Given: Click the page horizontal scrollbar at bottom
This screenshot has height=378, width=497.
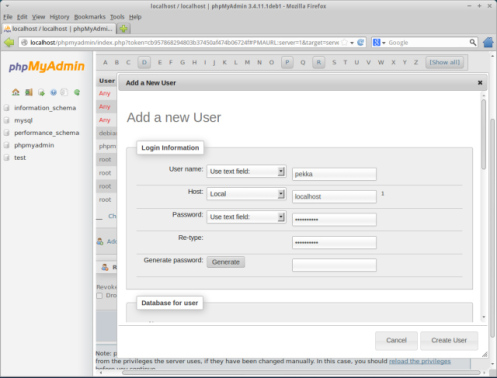Looking at the screenshot, I should (301, 373).
